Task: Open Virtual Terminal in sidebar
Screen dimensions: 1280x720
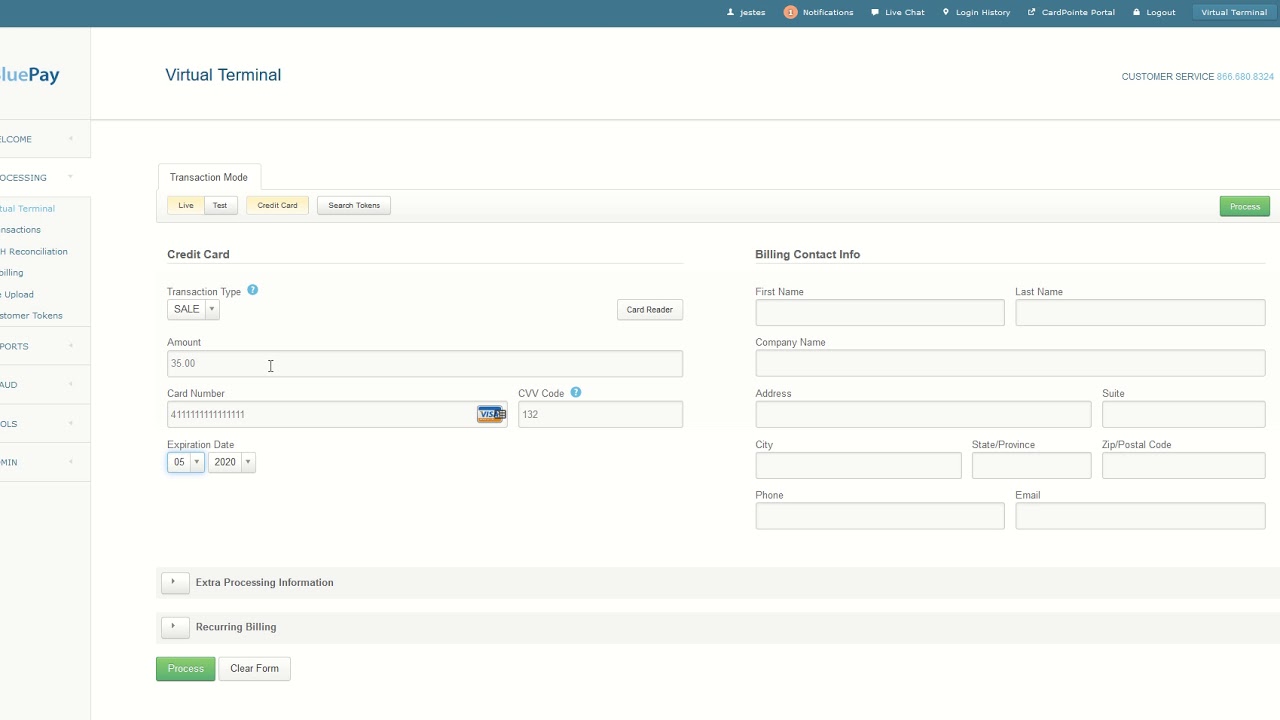Action: pyautogui.click(x=27, y=209)
